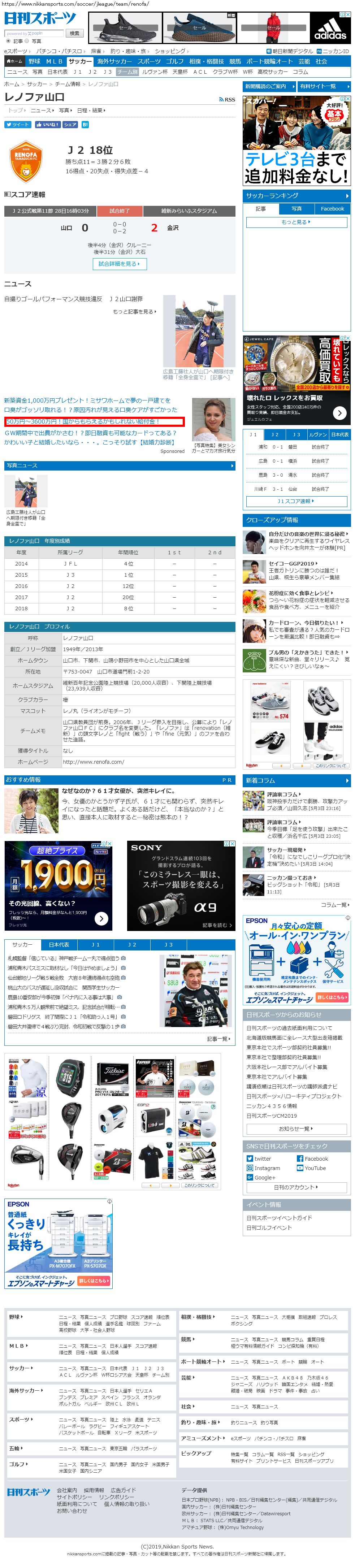Like the page with Facebook いいね button
This screenshot has height=1568, width=355.
click(48, 124)
